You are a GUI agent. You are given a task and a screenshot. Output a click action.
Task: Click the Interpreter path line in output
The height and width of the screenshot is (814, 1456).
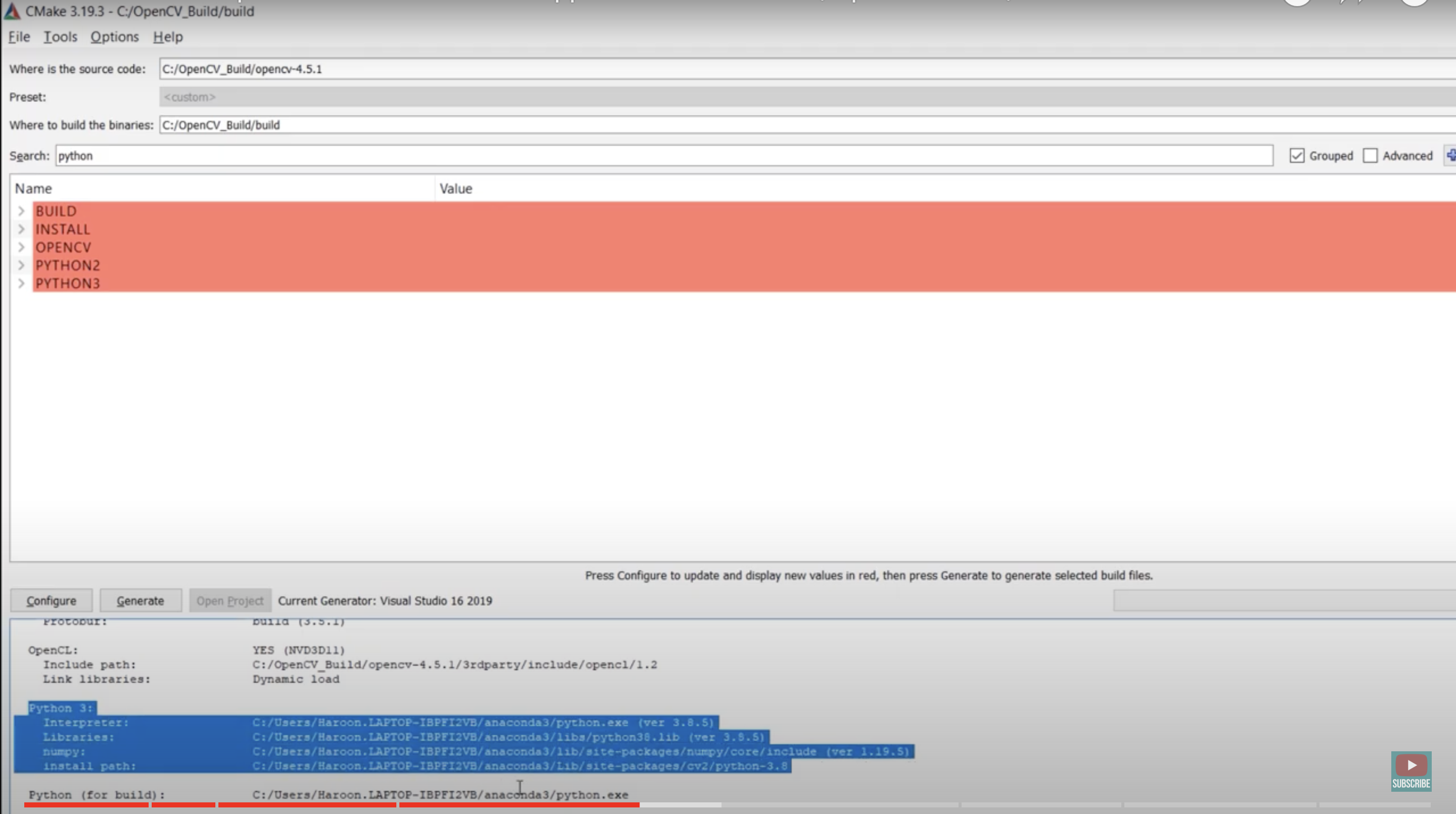click(x=379, y=722)
